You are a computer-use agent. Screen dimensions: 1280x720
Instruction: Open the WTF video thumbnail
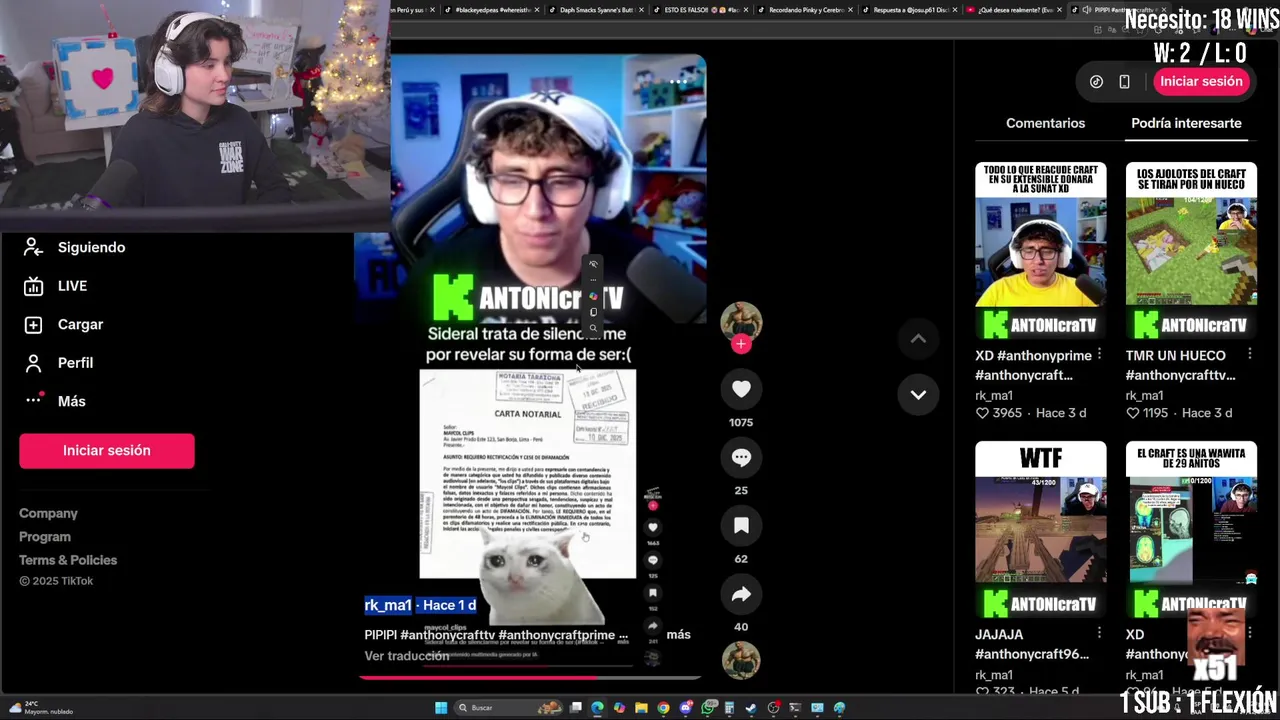[x=1041, y=531]
